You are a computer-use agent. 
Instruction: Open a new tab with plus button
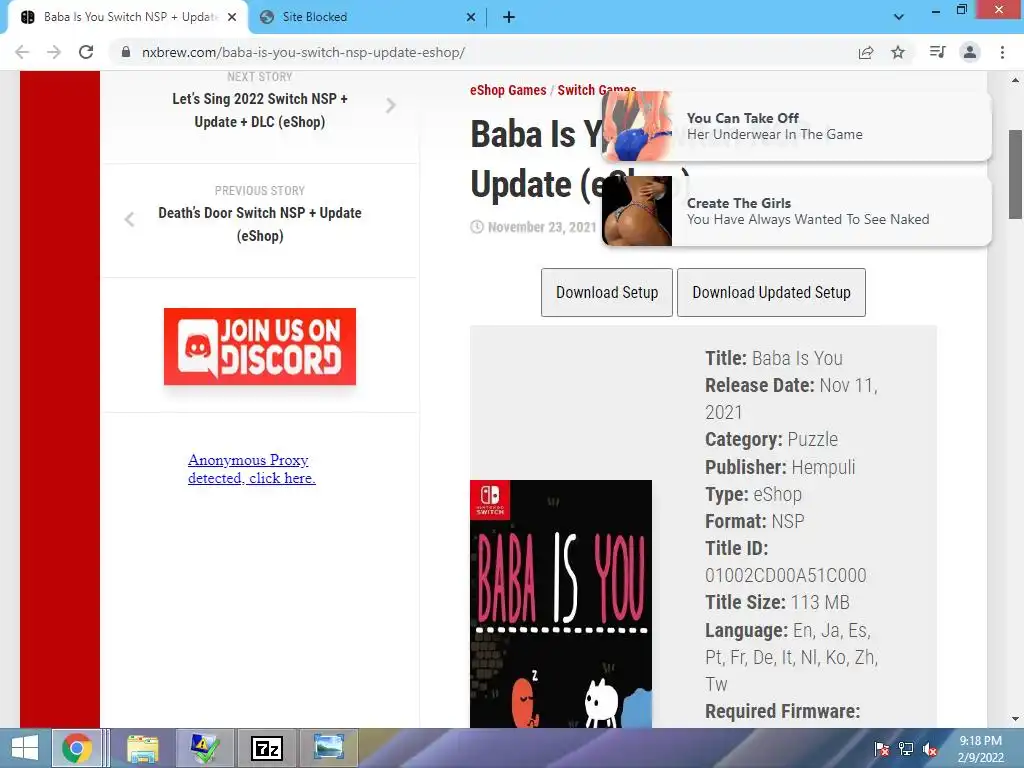[x=509, y=17]
